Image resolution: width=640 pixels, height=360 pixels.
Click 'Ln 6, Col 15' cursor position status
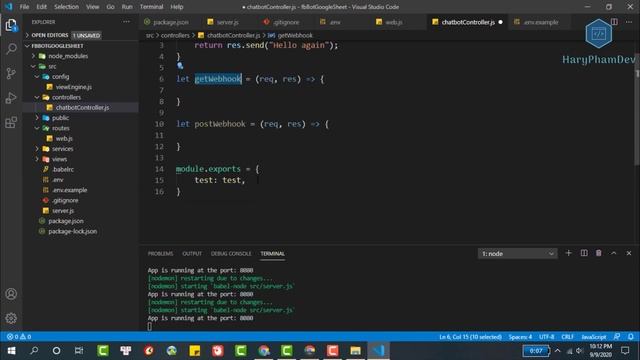coord(470,337)
